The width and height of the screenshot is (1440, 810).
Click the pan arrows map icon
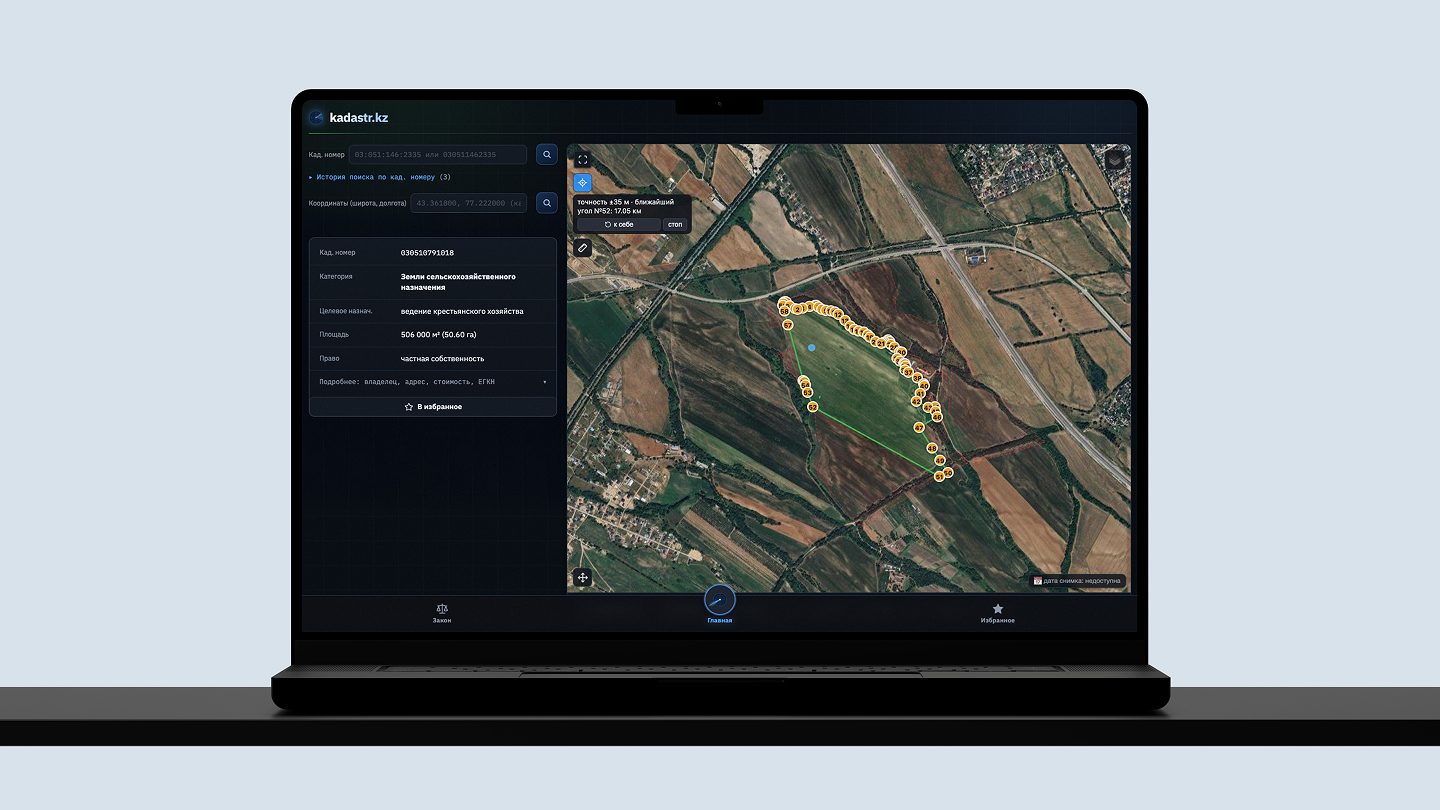(582, 578)
